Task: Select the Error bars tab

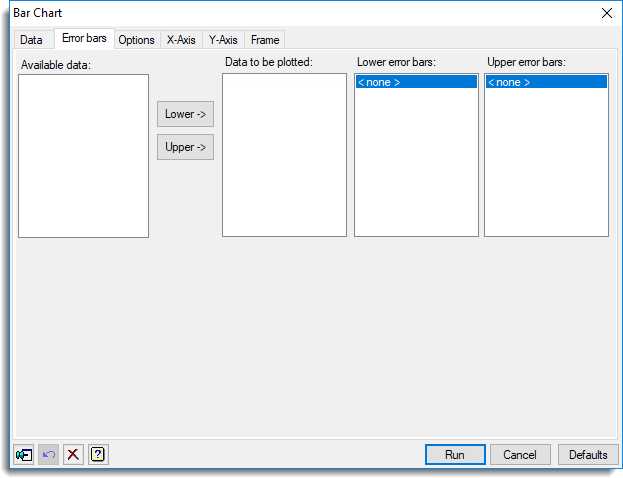Action: pos(84,39)
